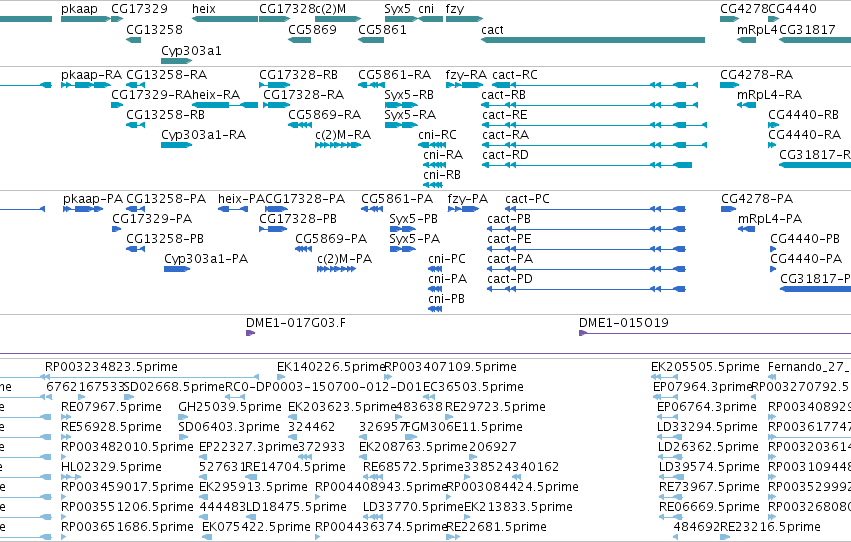The height and width of the screenshot is (542, 851).
Task: Click transcript cni-RC
Action: [x=437, y=135]
